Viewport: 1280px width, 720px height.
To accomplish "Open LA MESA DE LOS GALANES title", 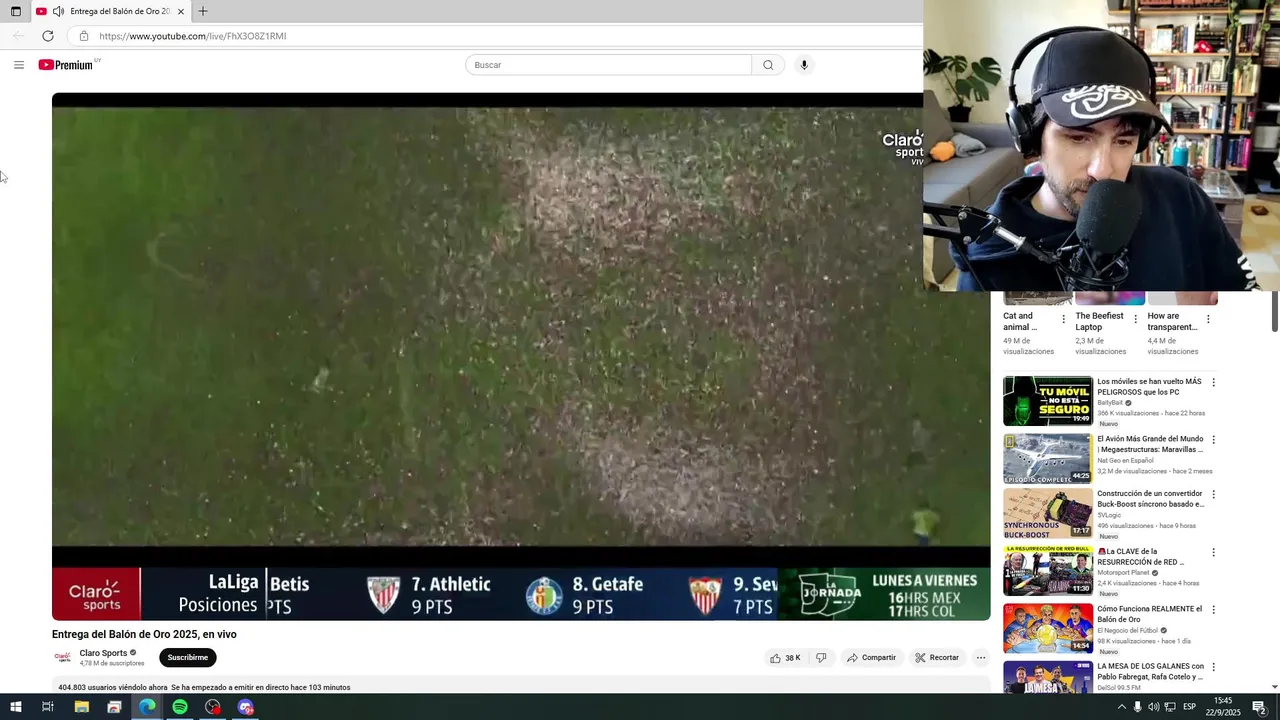I will 1150,671.
